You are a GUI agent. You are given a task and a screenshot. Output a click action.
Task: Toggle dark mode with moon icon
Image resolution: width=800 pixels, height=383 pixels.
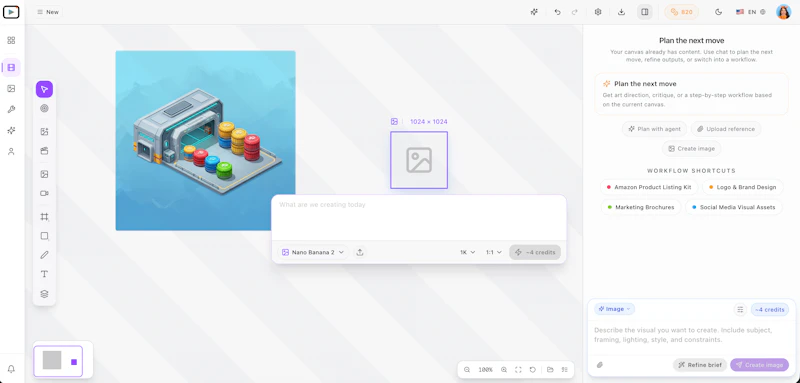click(x=719, y=12)
